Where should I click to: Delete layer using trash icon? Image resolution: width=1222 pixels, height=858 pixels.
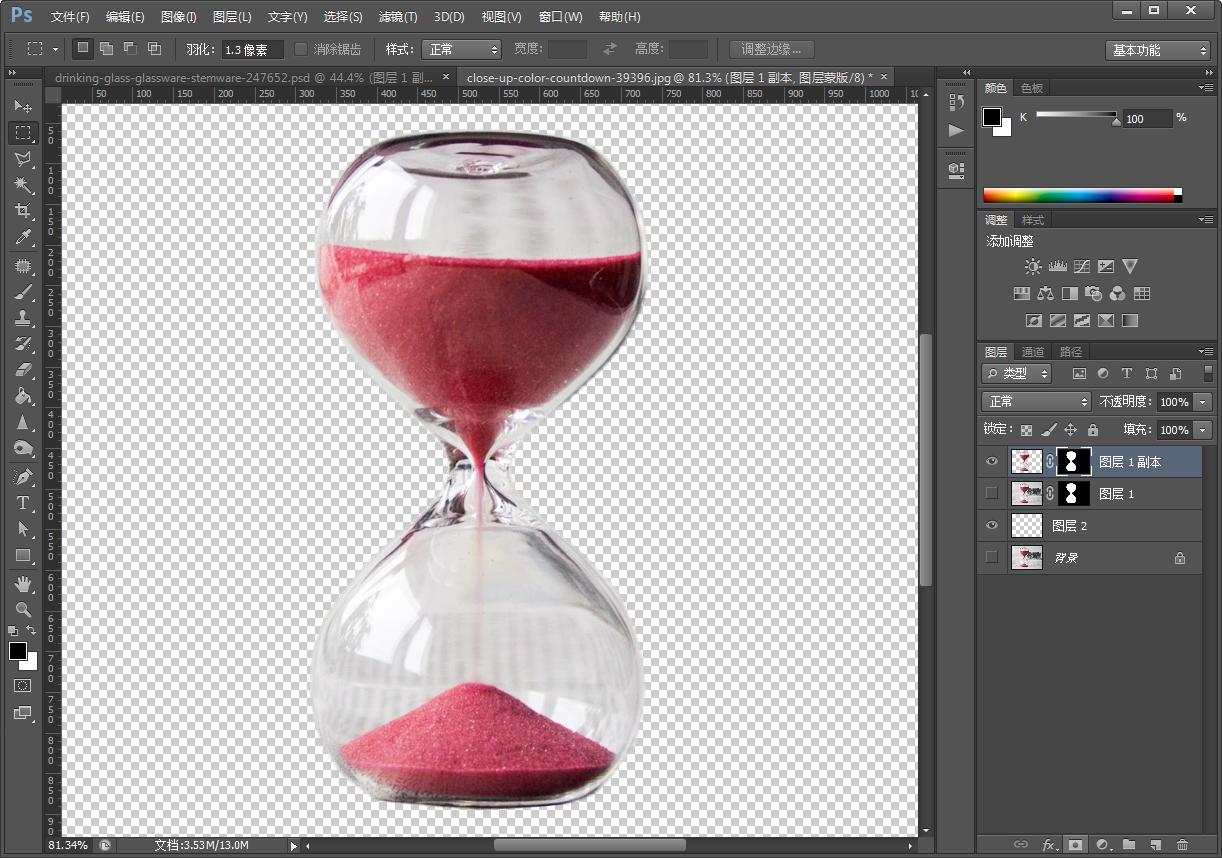pyautogui.click(x=1183, y=845)
